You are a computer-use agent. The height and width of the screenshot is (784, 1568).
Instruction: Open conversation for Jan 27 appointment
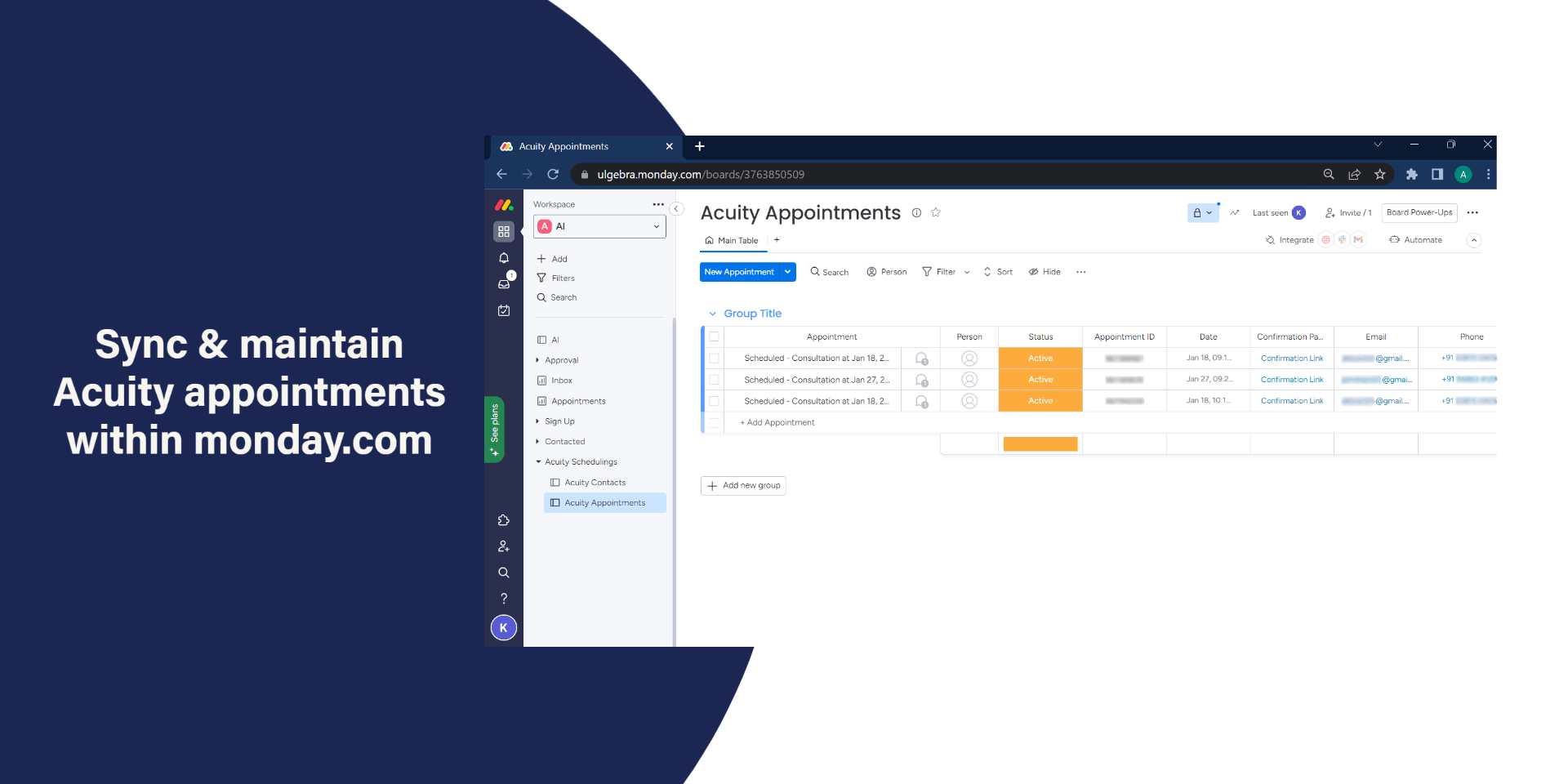(x=921, y=380)
